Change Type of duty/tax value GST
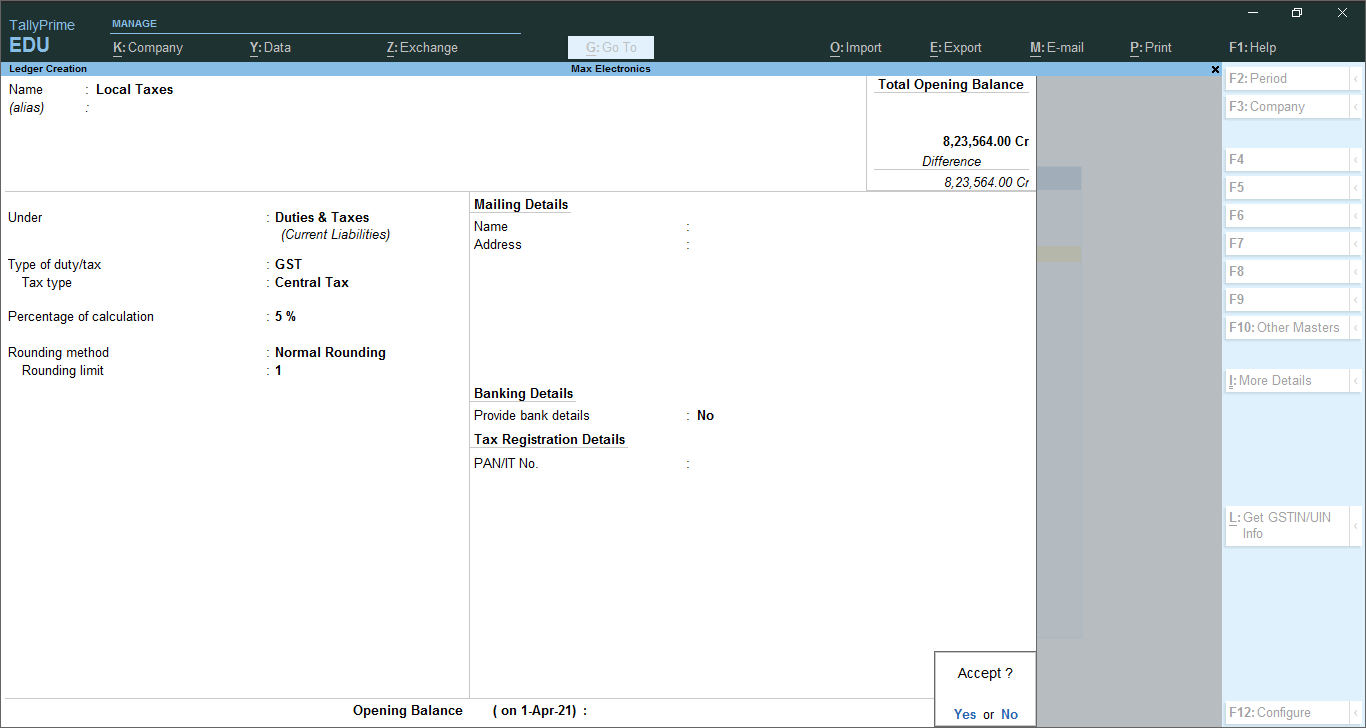This screenshot has width=1366, height=728. tap(288, 264)
